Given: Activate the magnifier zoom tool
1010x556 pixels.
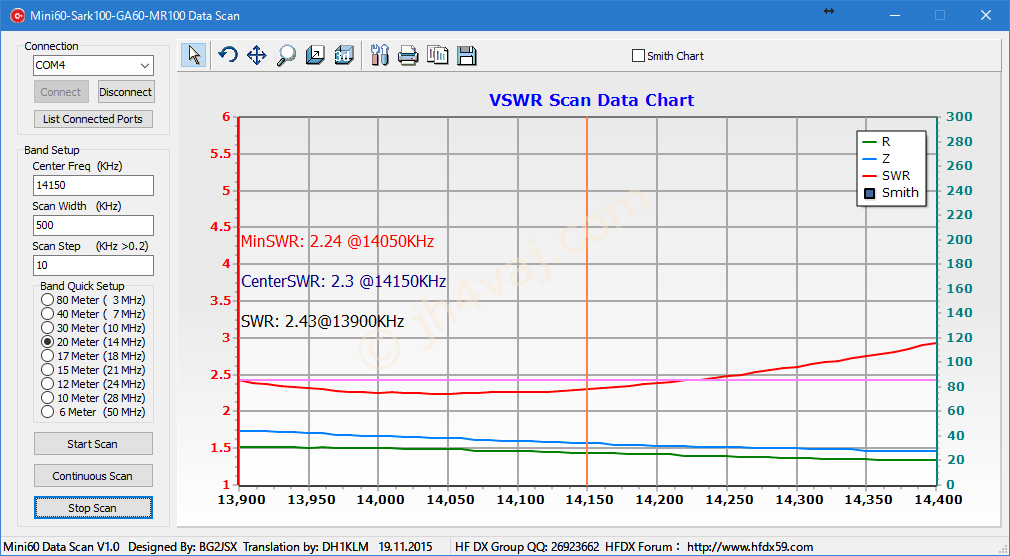Looking at the screenshot, I should [x=286, y=55].
